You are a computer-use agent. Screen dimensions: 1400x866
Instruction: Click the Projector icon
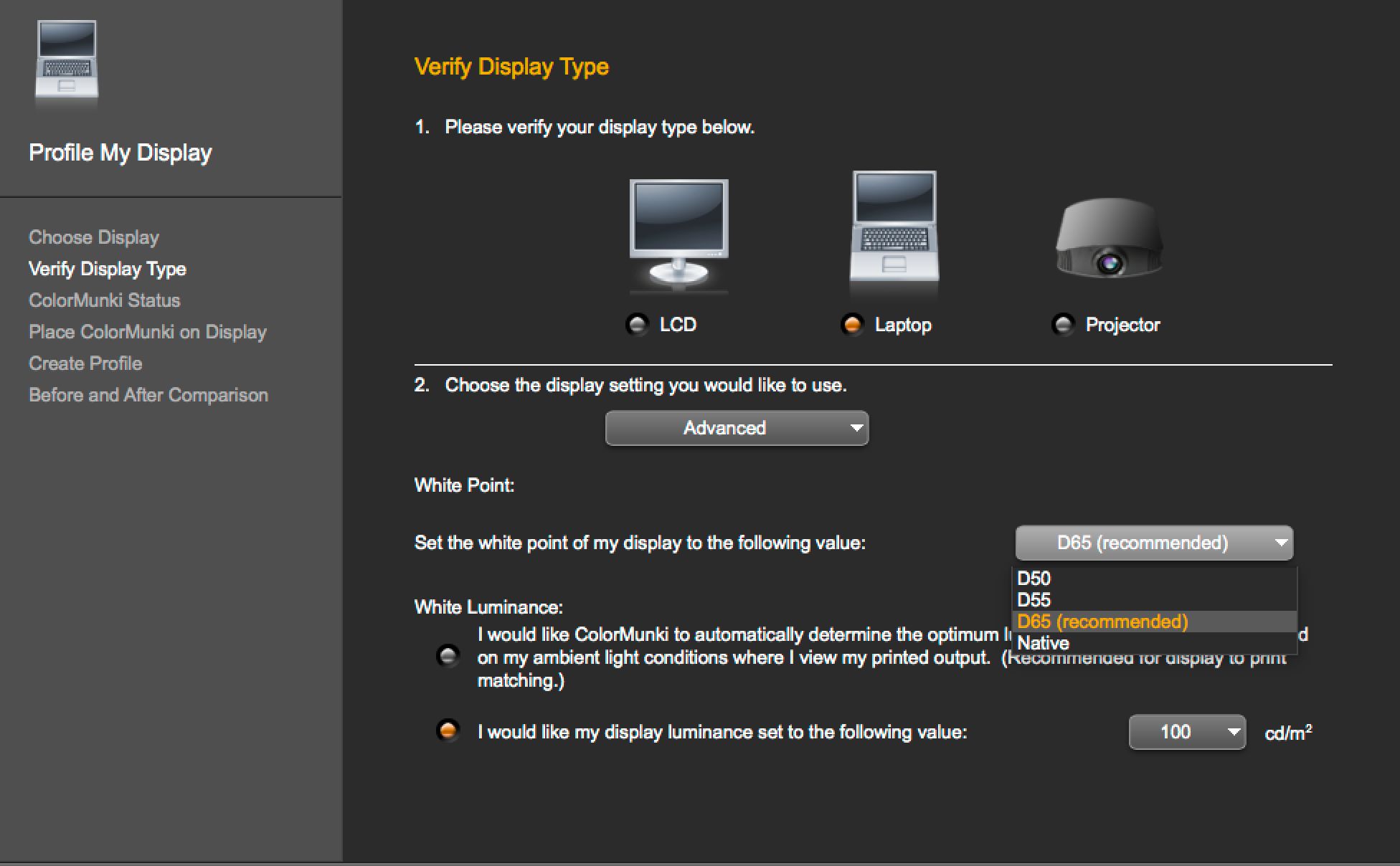coord(1109,239)
